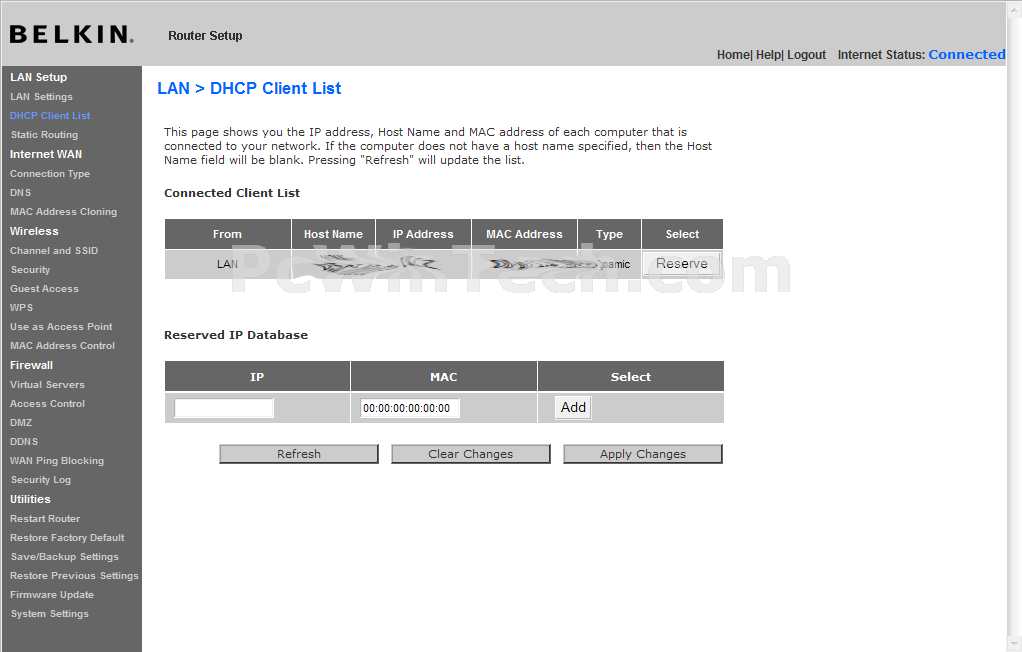View the Security Log
Image resolution: width=1022 pixels, height=652 pixels.
[x=40, y=479]
